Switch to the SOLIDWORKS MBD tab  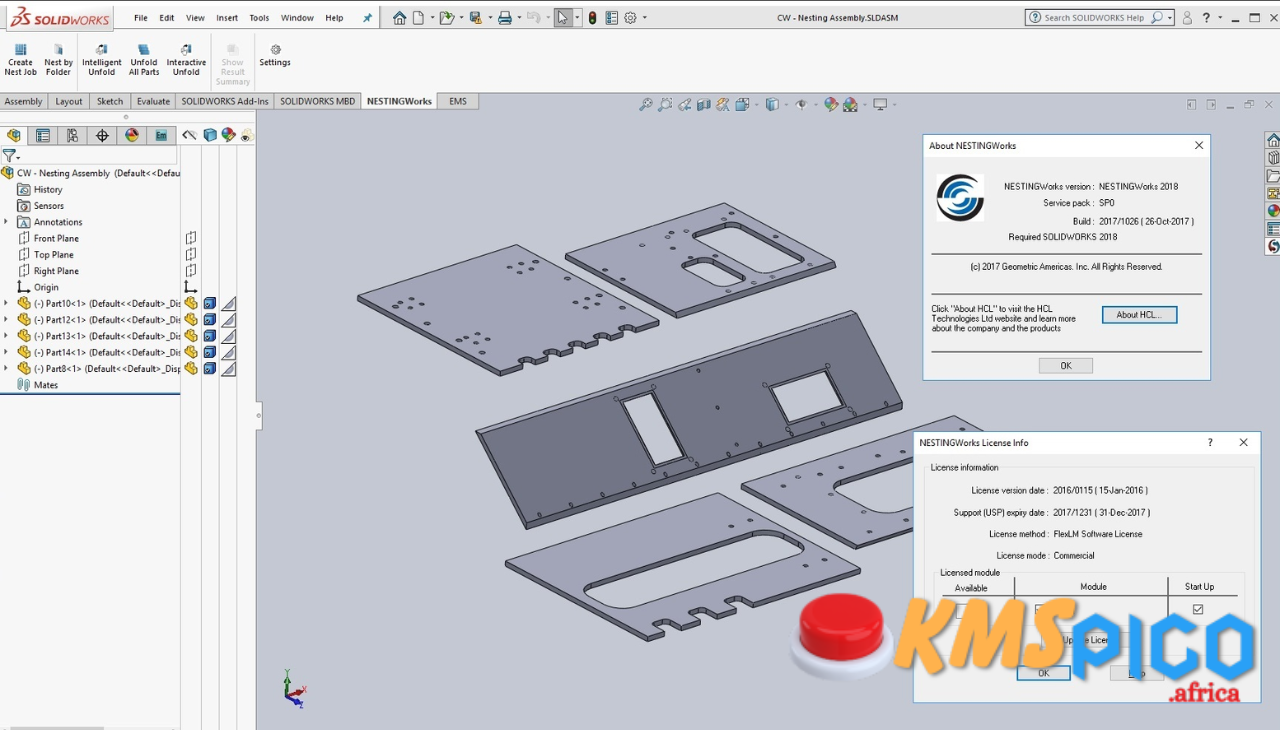(317, 101)
